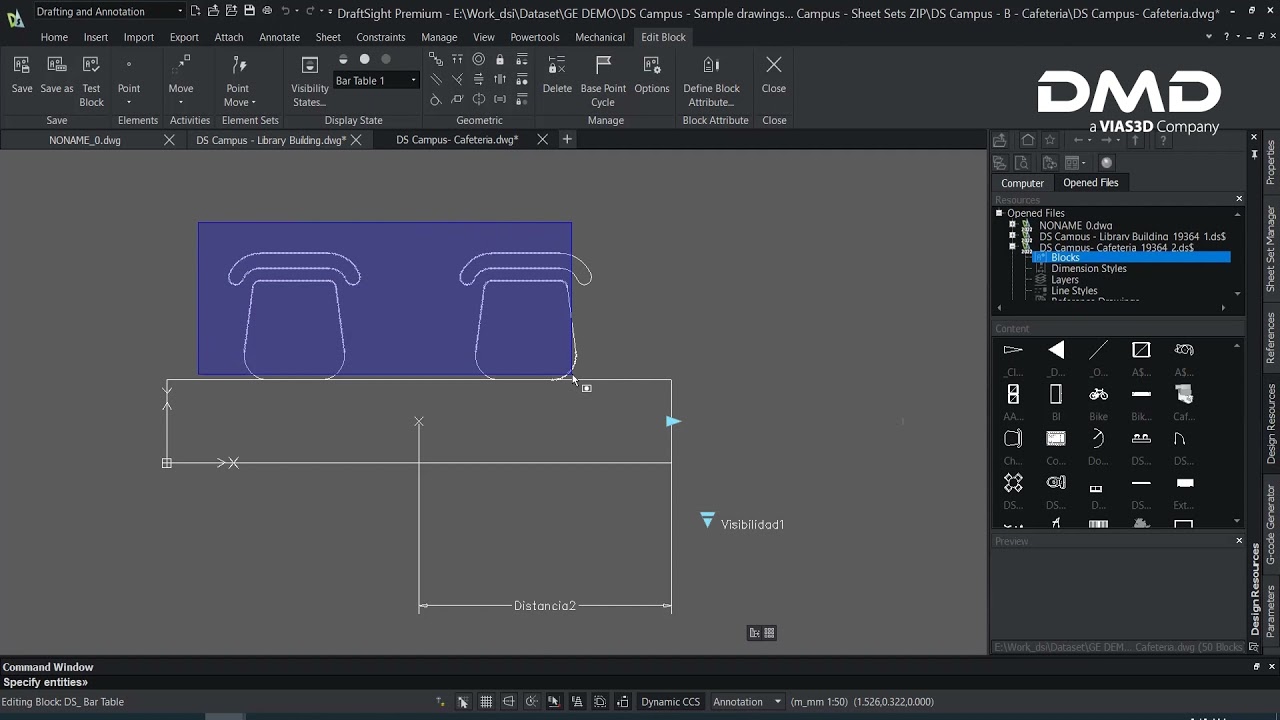Screen dimensions: 1280x720
Task: Click the Save block icon
Action: click(x=22, y=65)
